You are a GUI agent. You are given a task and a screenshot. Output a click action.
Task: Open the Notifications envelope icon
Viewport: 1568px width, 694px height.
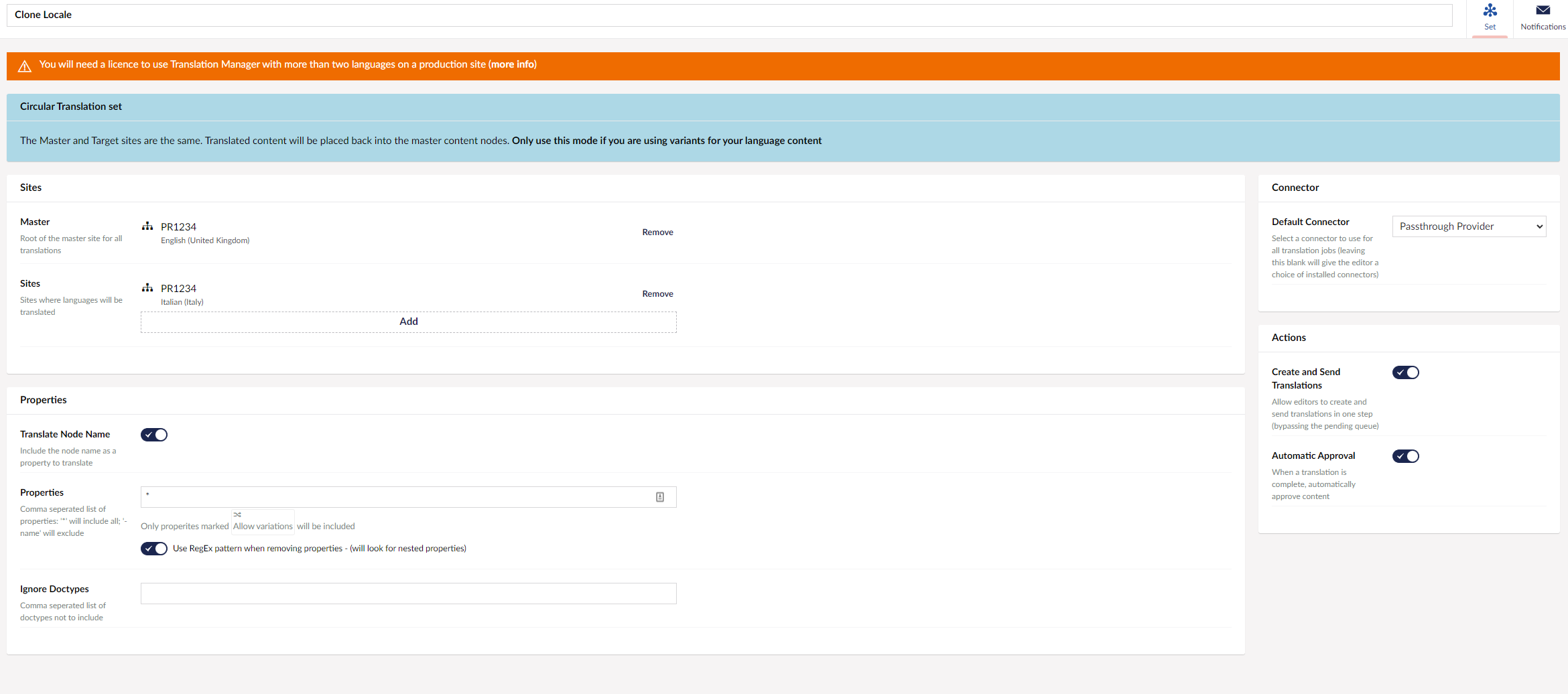point(1543,11)
